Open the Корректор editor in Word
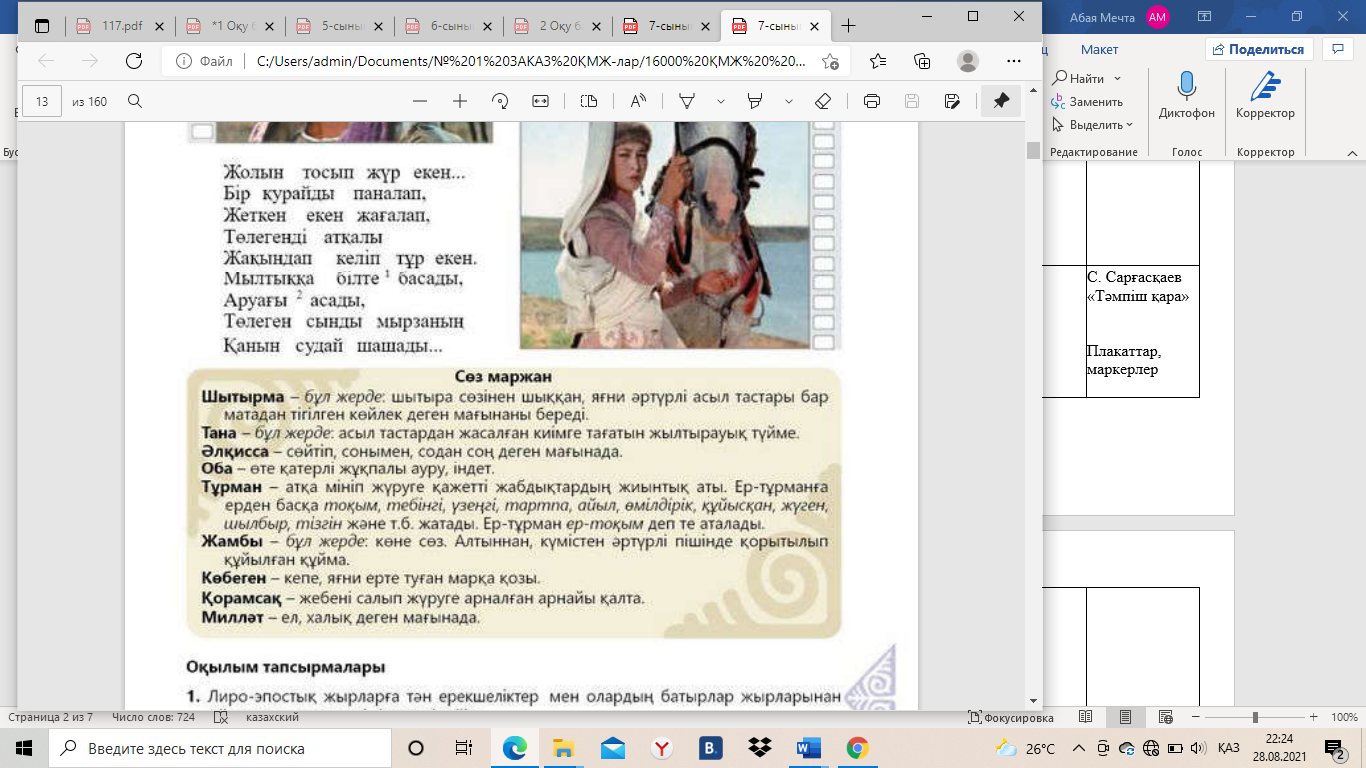 pos(1265,97)
